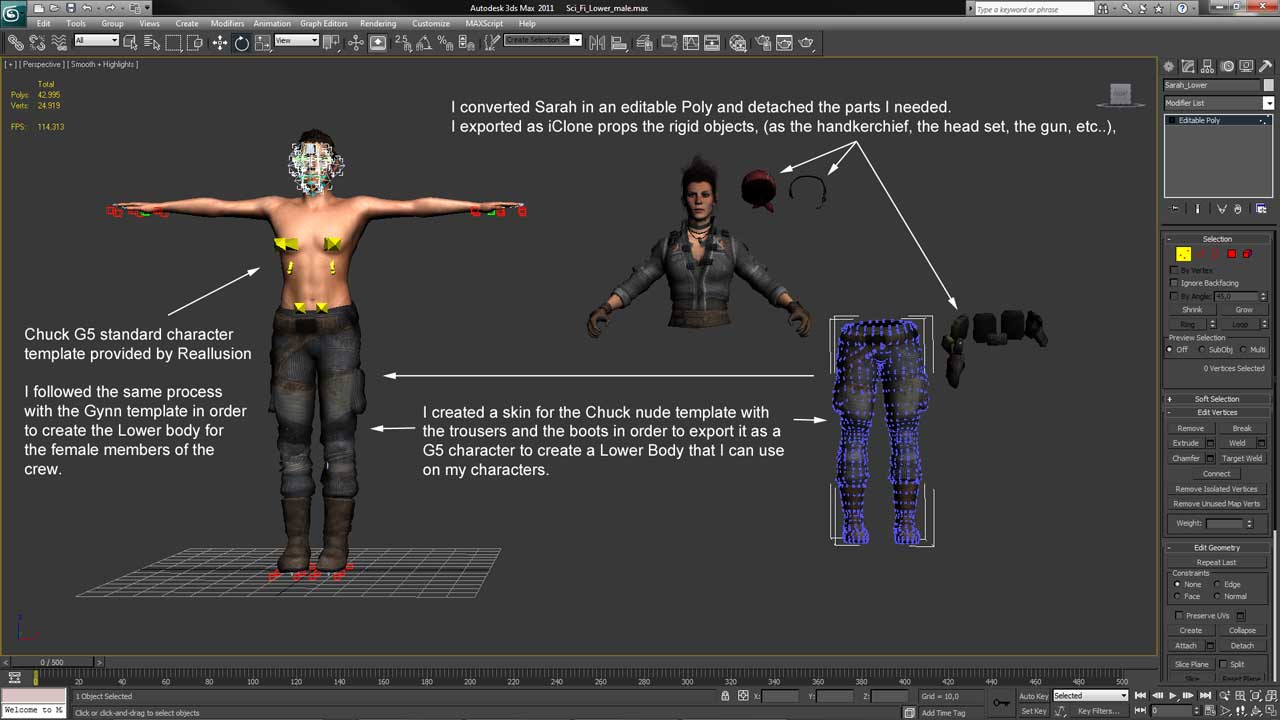Select Face constraint radio button
This screenshot has height=720, width=1280.
pos(1178,596)
